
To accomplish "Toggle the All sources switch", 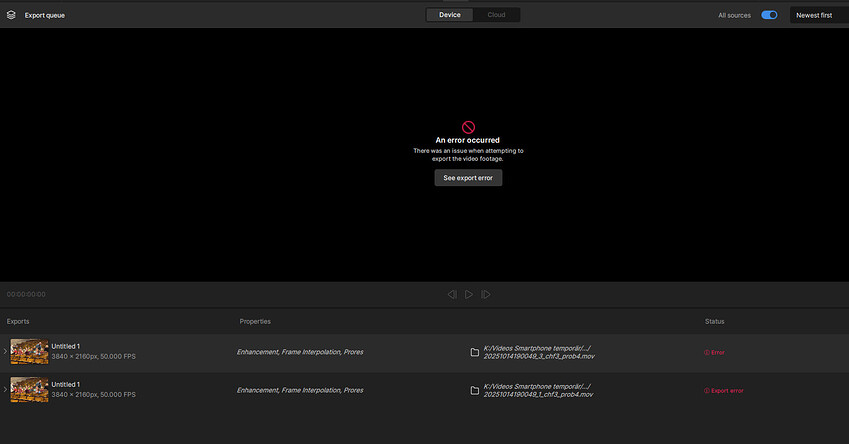I will 769,15.
